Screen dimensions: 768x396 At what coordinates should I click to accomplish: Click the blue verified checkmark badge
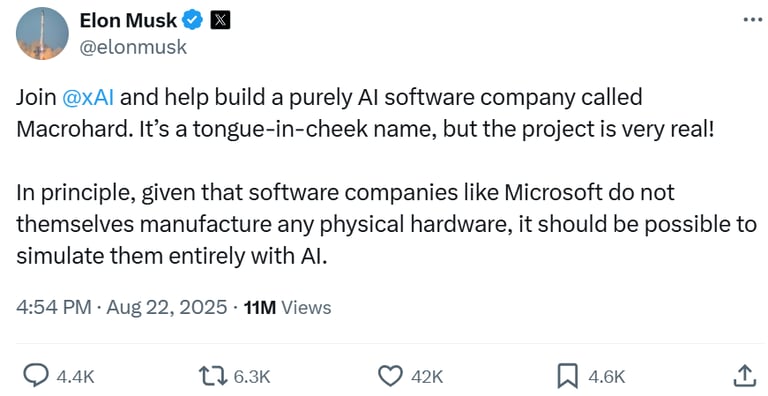(193, 21)
